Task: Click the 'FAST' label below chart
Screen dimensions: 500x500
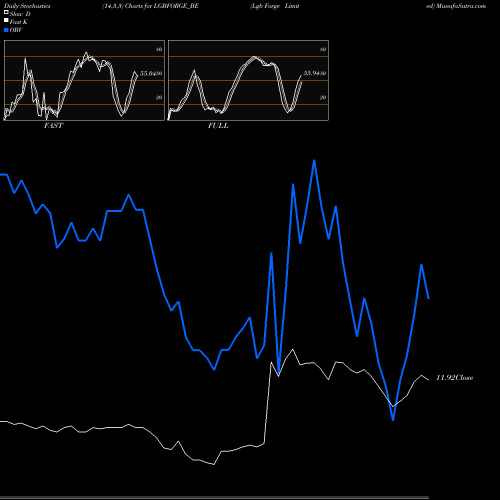Action: tap(53, 126)
